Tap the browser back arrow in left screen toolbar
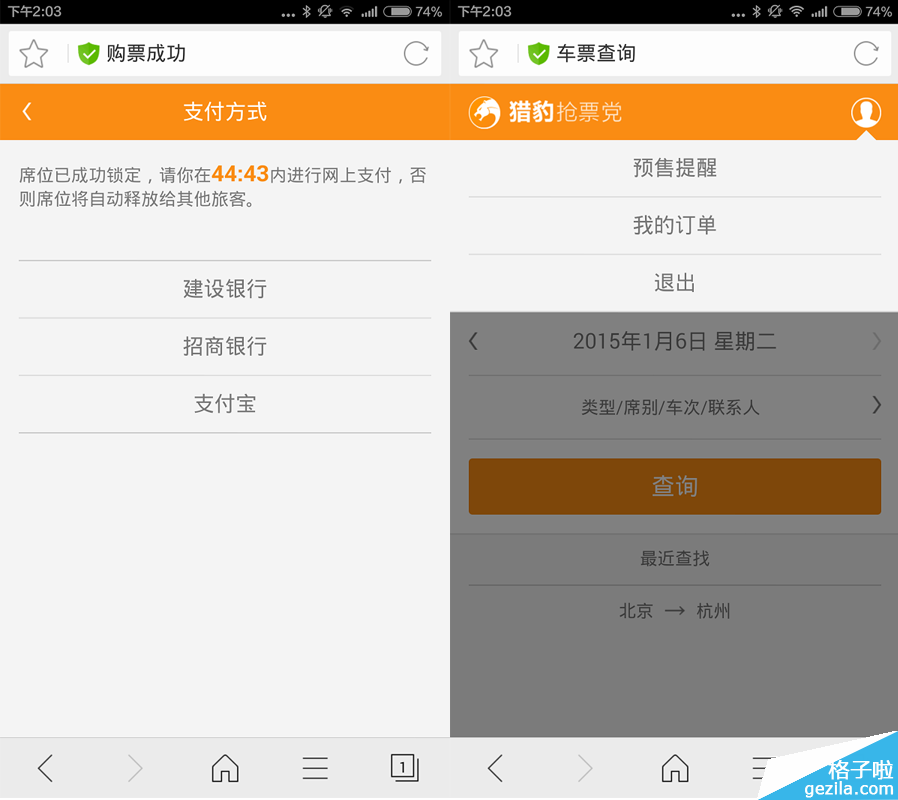 tap(45, 768)
